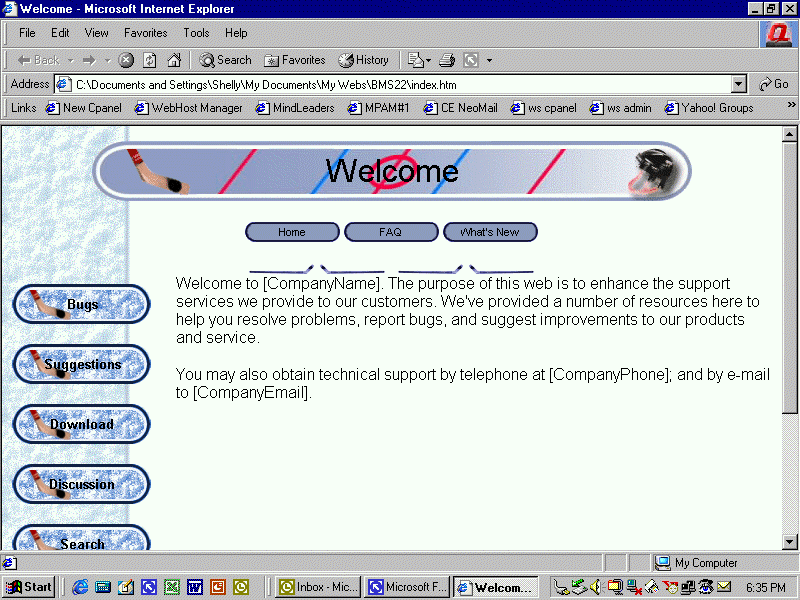Switch to Microsoft FrontPage taskbar button

point(407,587)
